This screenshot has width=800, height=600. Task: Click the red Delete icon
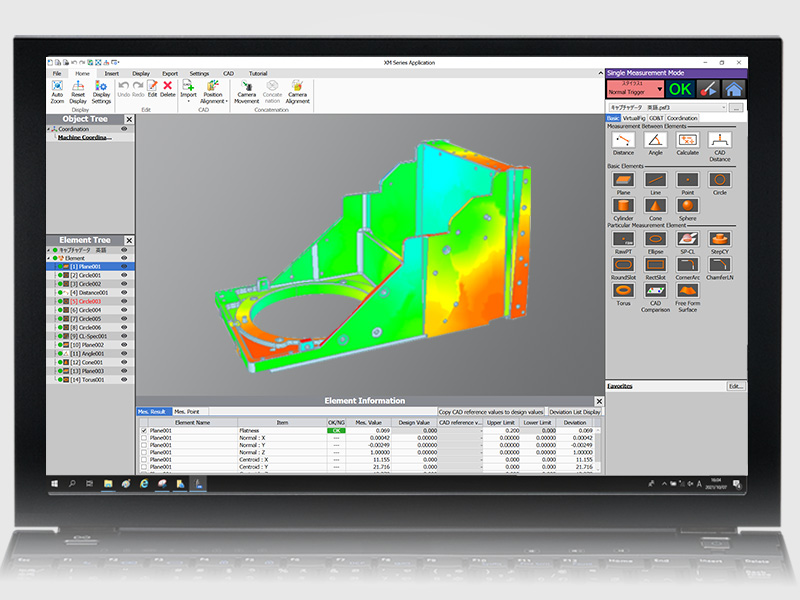168,90
